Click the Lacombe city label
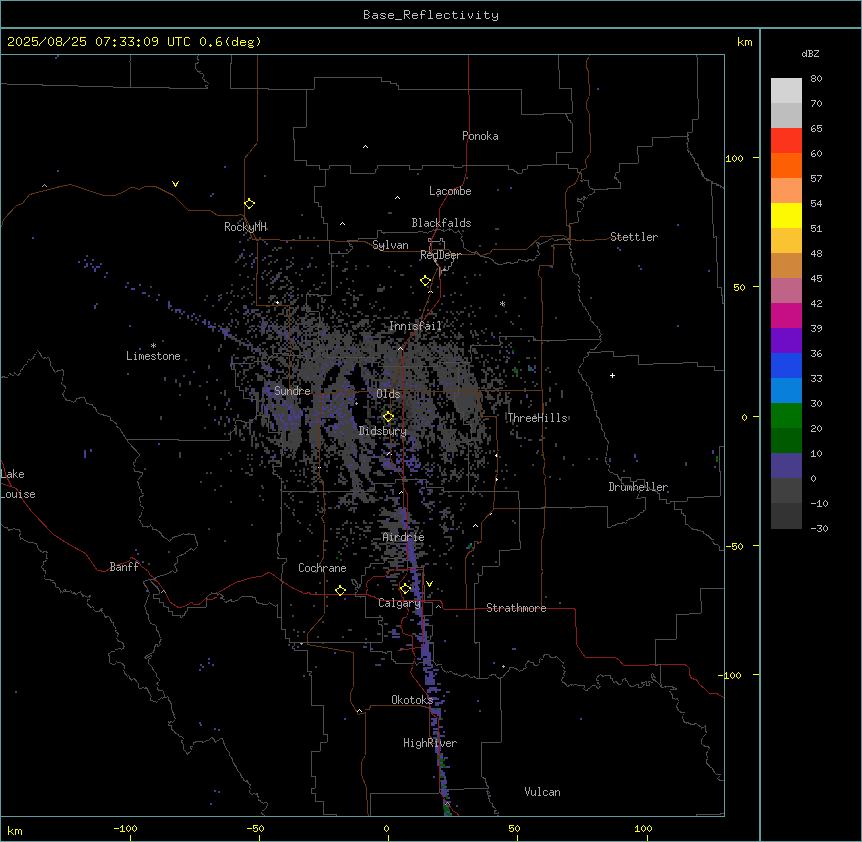The height and width of the screenshot is (842, 862). click(x=450, y=191)
